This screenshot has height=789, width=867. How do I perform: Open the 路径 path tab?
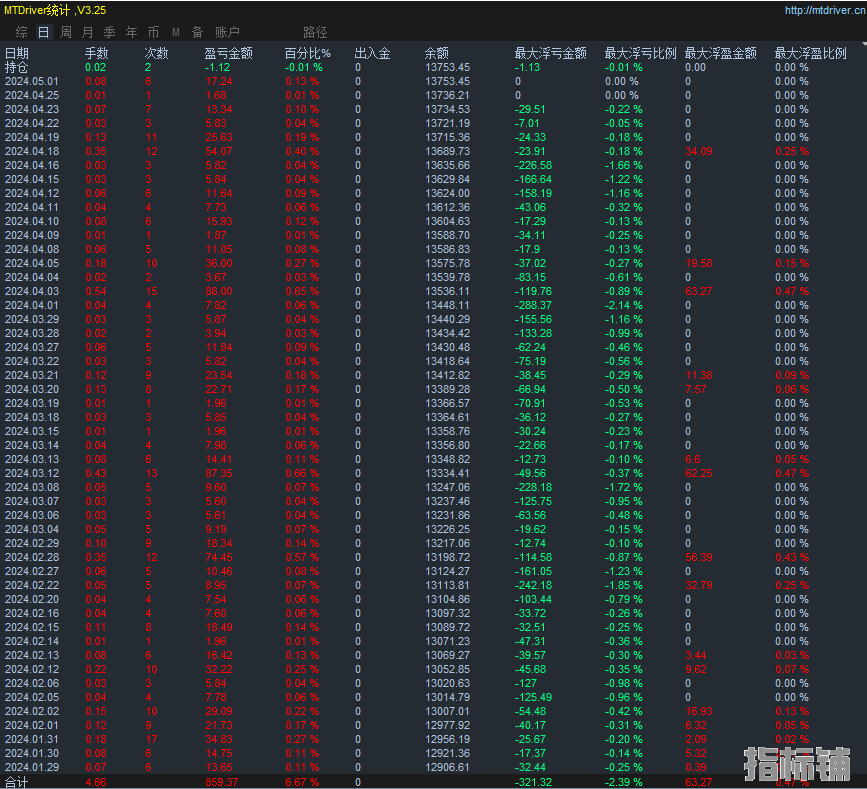point(315,32)
